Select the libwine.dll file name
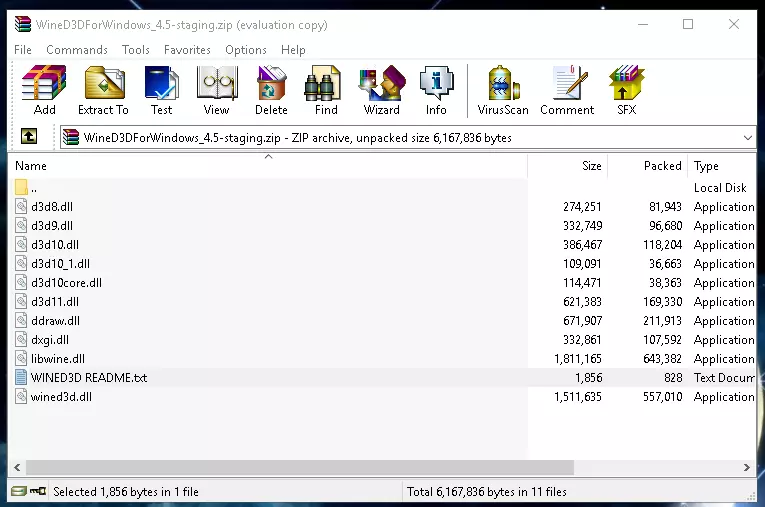Screen dimensions: 765x507 coord(58,359)
